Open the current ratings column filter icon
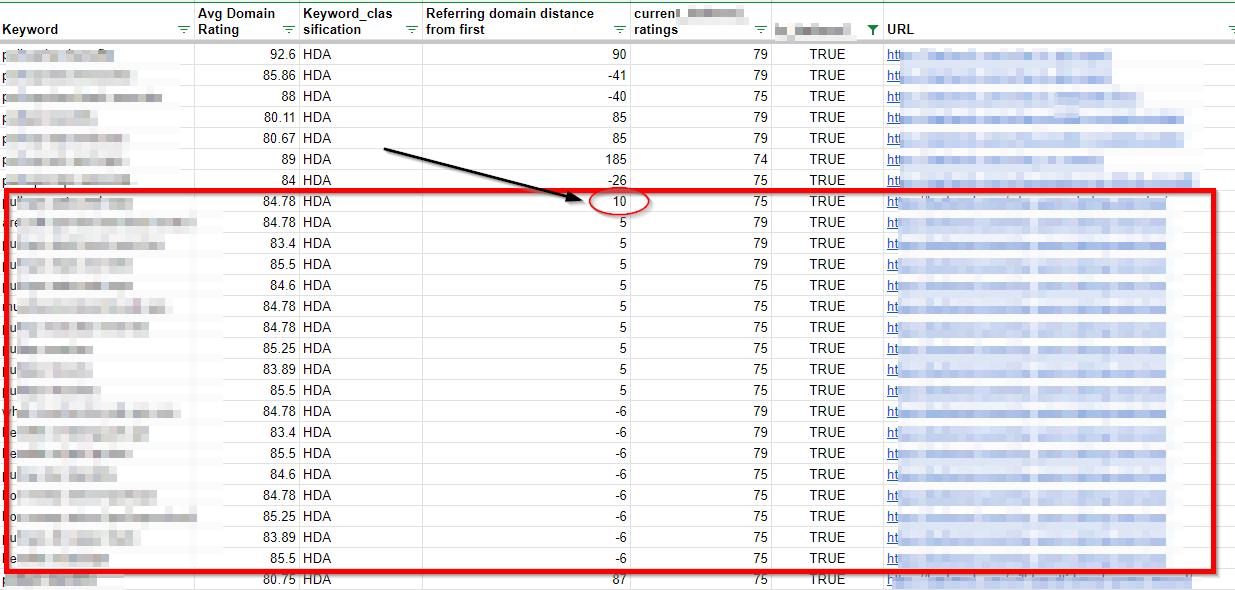The image size is (1235, 590). 761,30
